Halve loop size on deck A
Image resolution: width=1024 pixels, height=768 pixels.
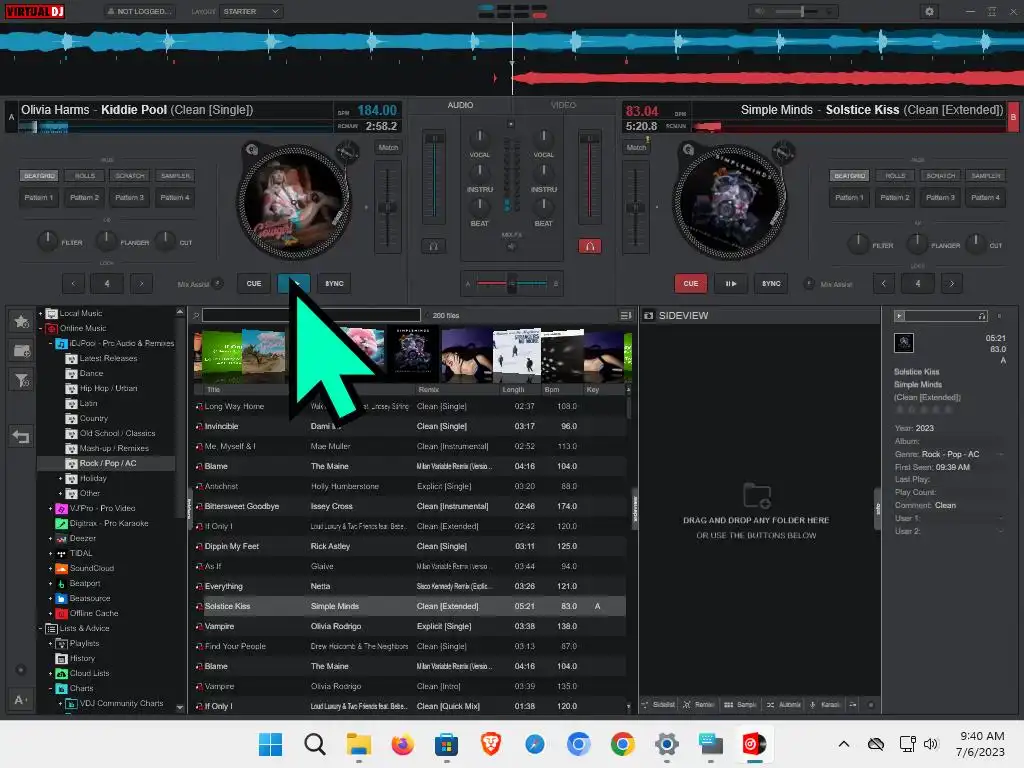click(73, 283)
